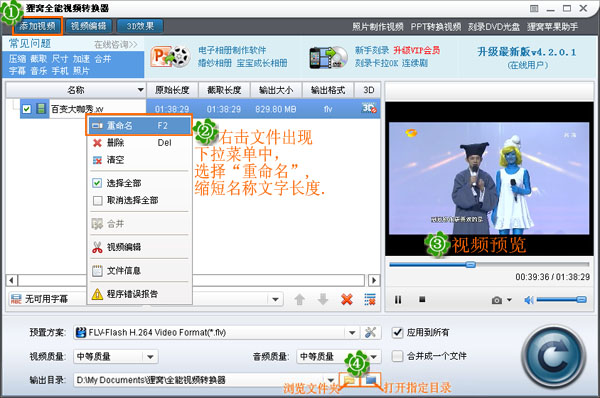Click 在线咨询>> link
This screenshot has width=600, height=398.
[x=116, y=45]
